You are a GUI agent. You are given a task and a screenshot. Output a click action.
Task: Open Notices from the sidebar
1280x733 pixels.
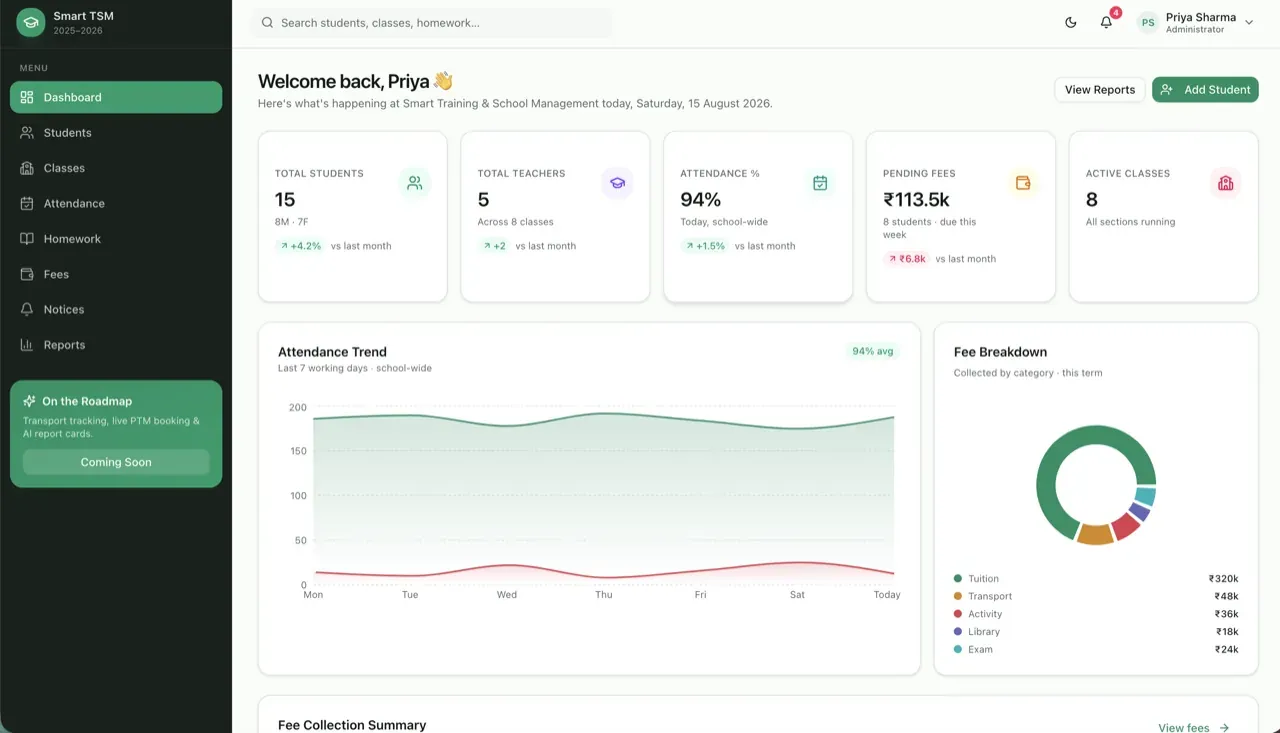[116, 310]
